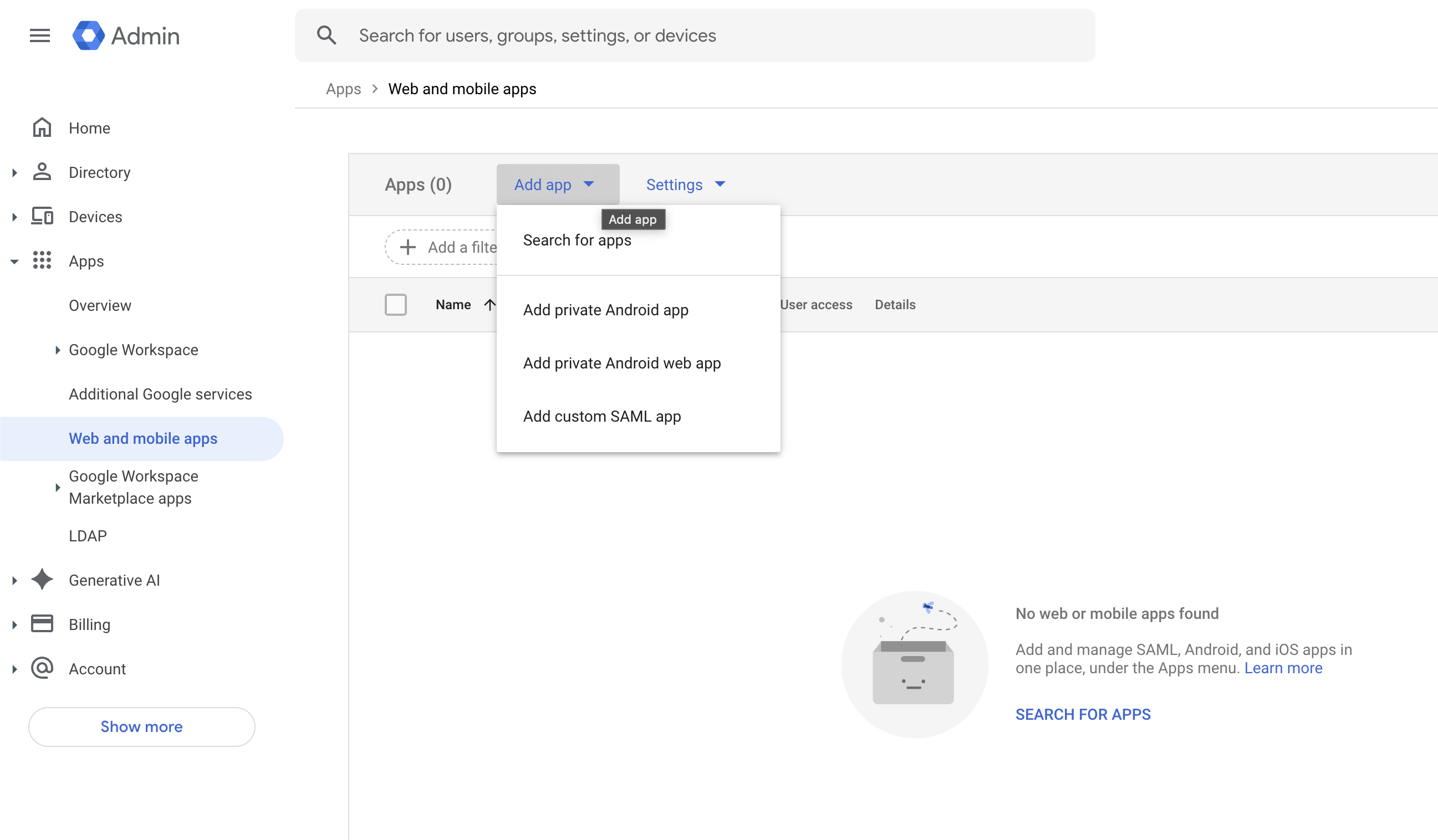Click Home label in sidebar

90,128
